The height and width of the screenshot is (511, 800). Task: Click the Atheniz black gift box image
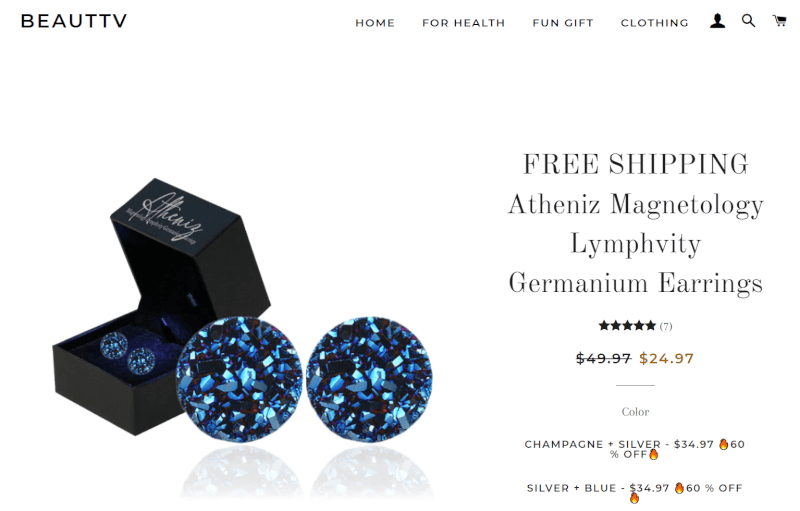(x=161, y=306)
